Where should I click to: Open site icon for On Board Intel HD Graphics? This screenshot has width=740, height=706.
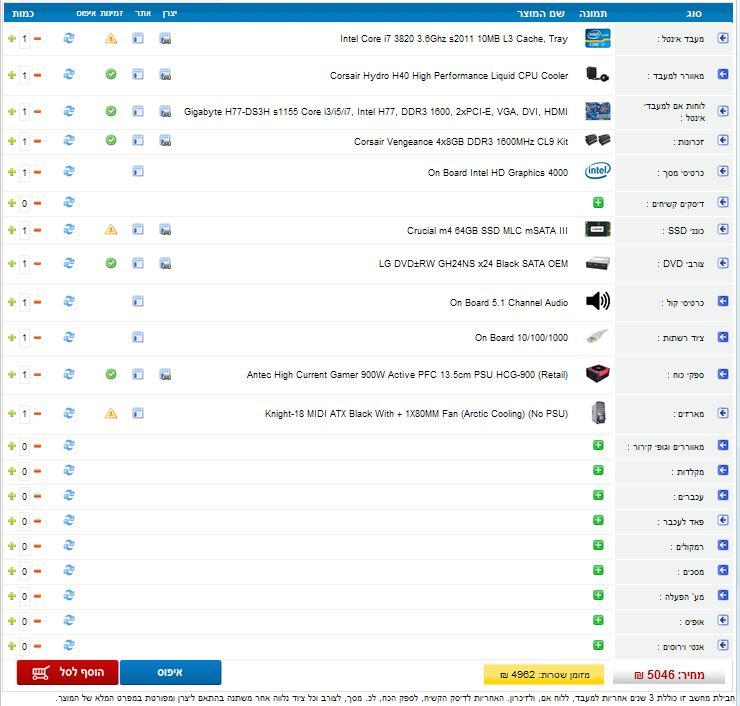point(138,171)
